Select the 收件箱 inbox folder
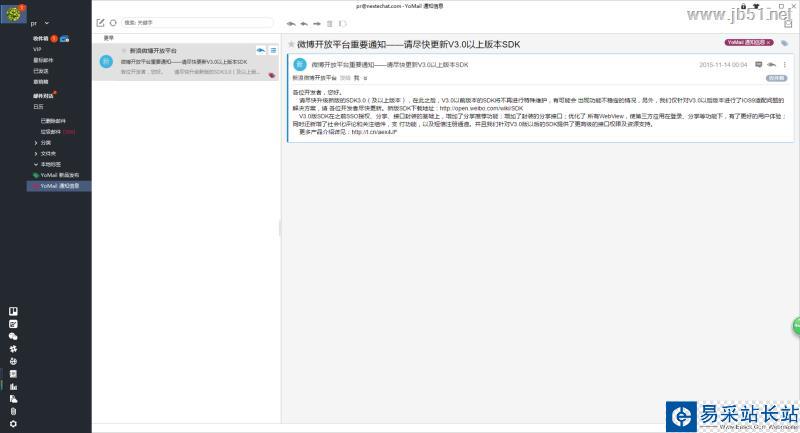Screen dimensions: 800x433 pos(41,38)
